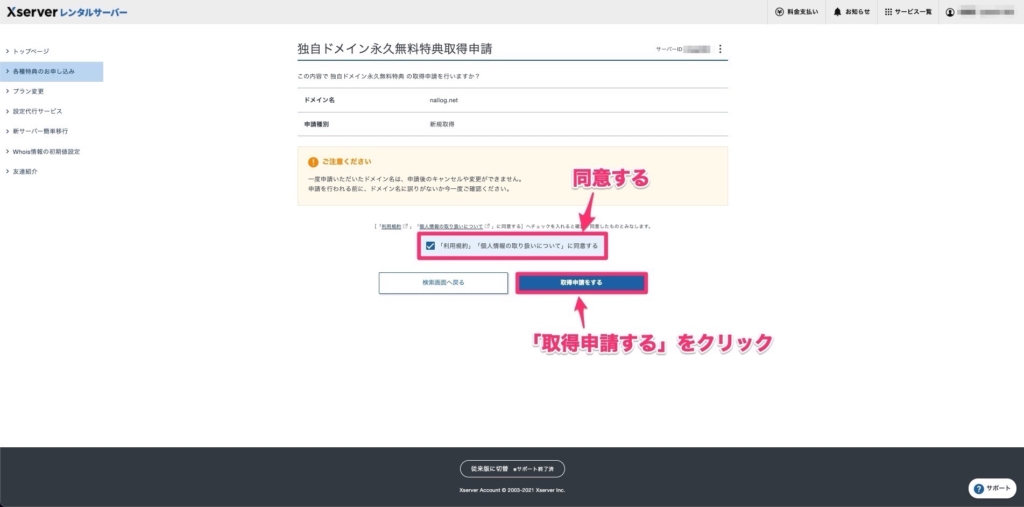Click the orange ご注意ください warning icon

[313, 161]
